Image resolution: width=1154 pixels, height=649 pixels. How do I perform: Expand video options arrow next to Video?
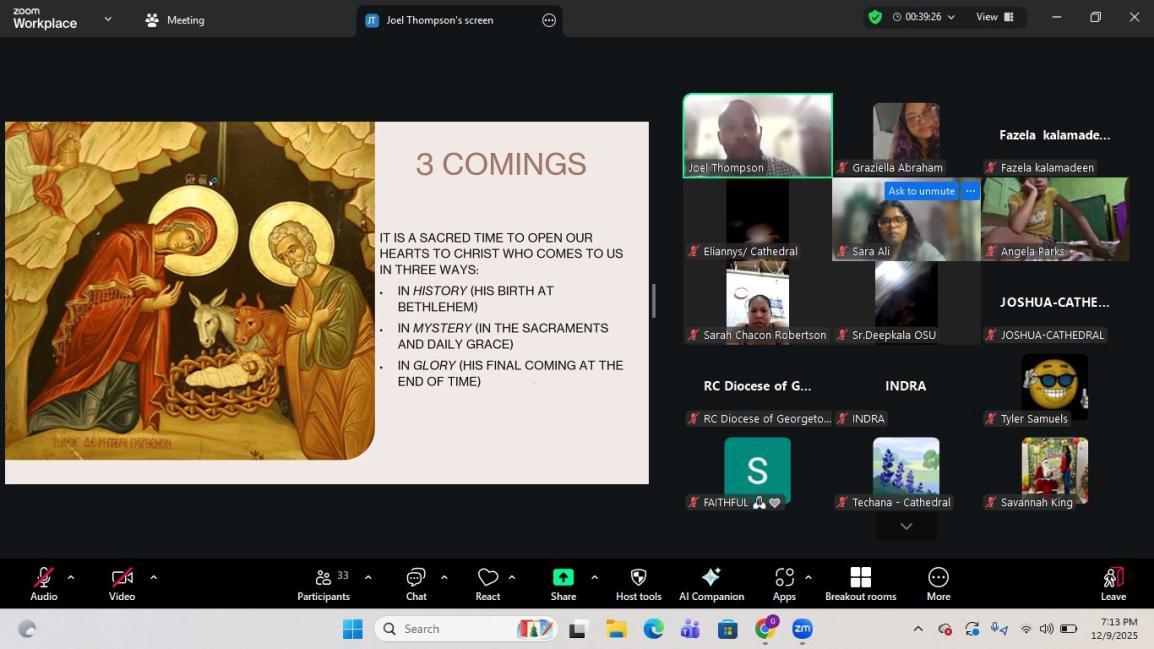(153, 578)
